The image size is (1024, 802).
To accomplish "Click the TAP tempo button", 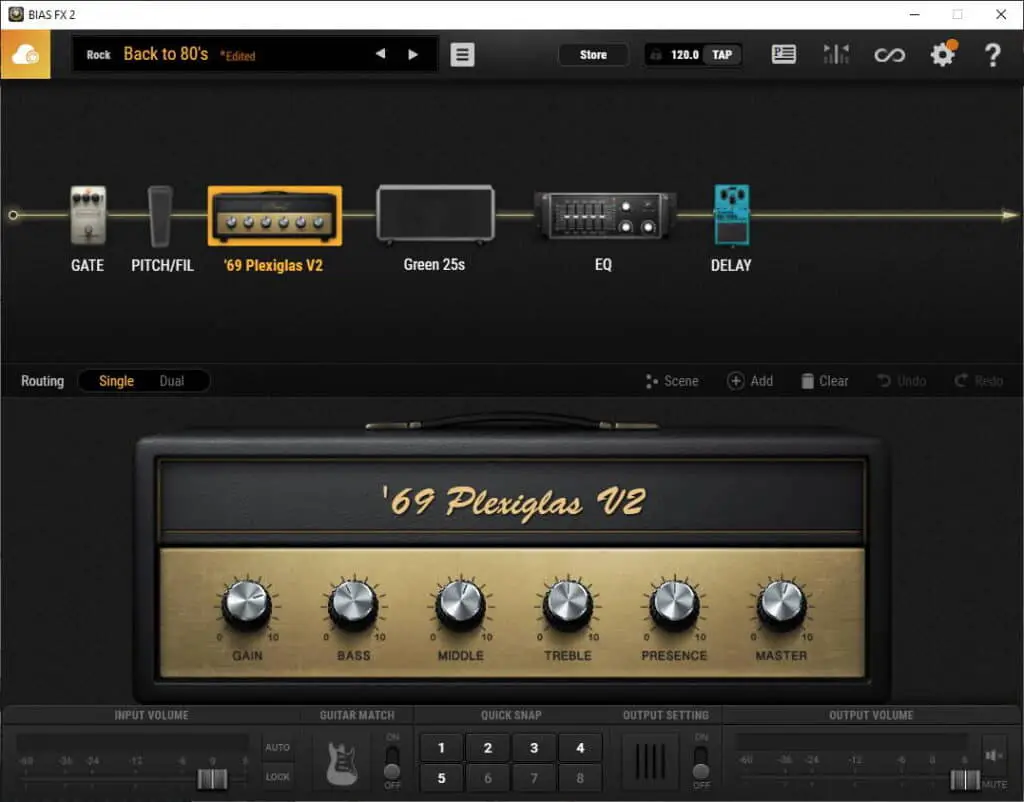I will (x=722, y=55).
